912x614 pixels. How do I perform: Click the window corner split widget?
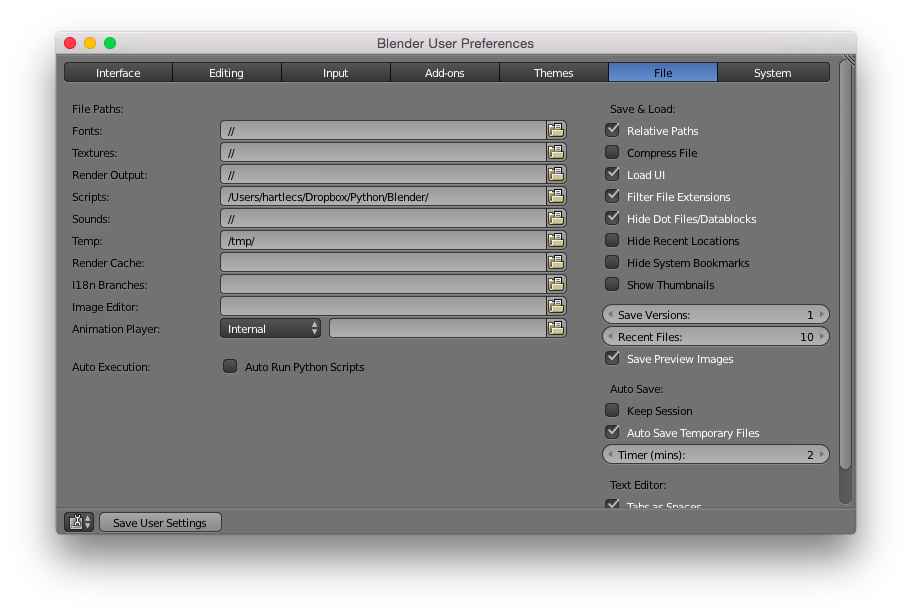pyautogui.click(x=849, y=60)
